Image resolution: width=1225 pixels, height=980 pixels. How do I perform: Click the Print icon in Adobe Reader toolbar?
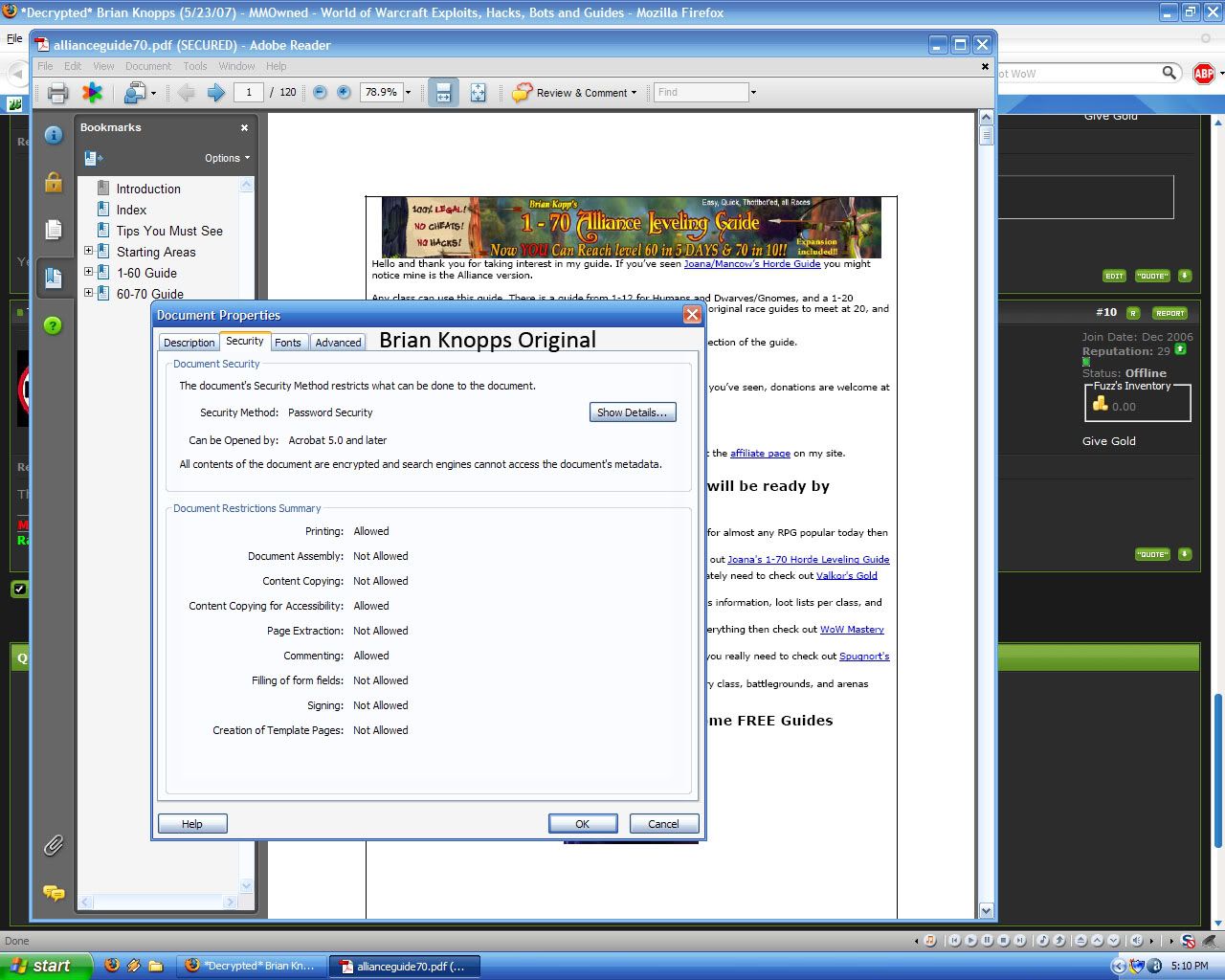click(x=57, y=93)
